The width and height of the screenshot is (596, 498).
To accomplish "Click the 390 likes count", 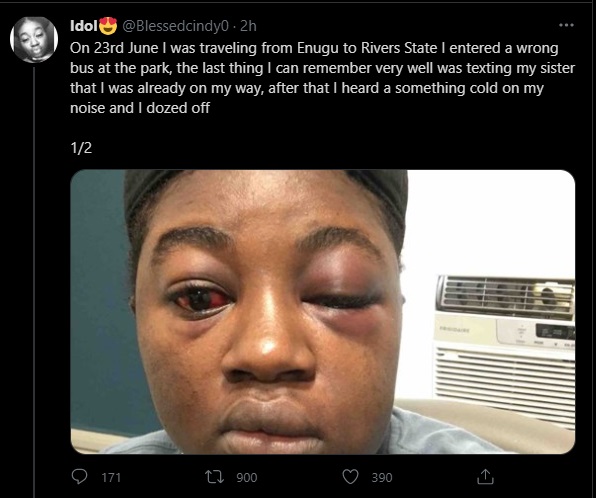I will coord(382,477).
